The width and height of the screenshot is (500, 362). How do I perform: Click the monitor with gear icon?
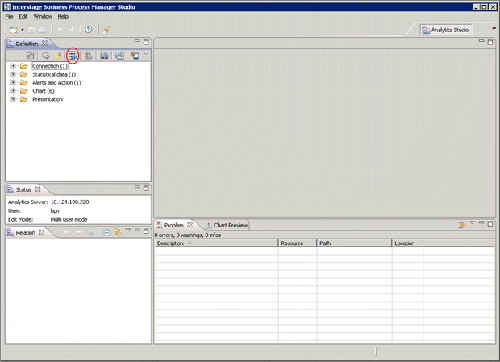pos(135,56)
